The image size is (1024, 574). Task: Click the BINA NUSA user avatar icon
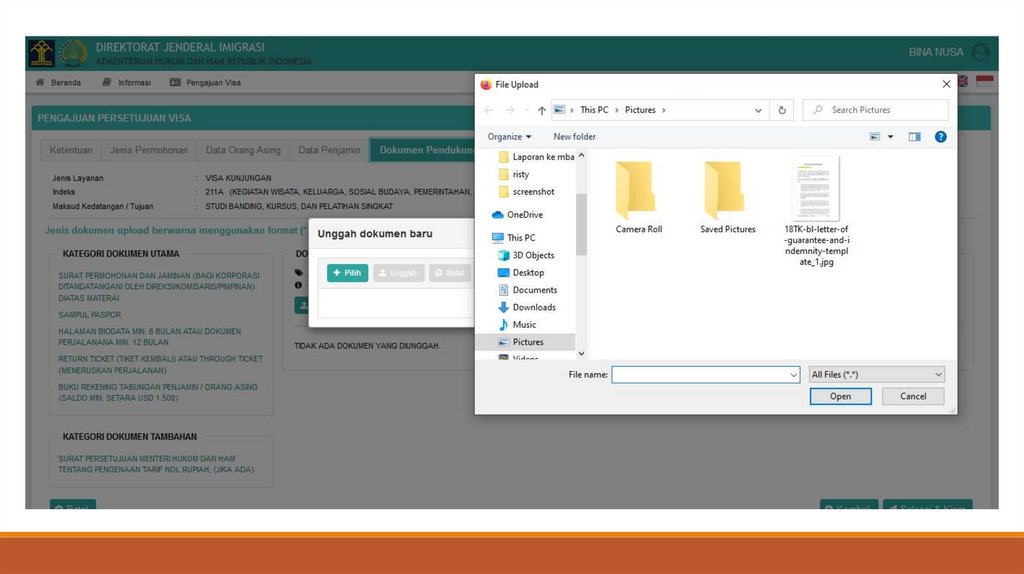pyautogui.click(x=980, y=52)
